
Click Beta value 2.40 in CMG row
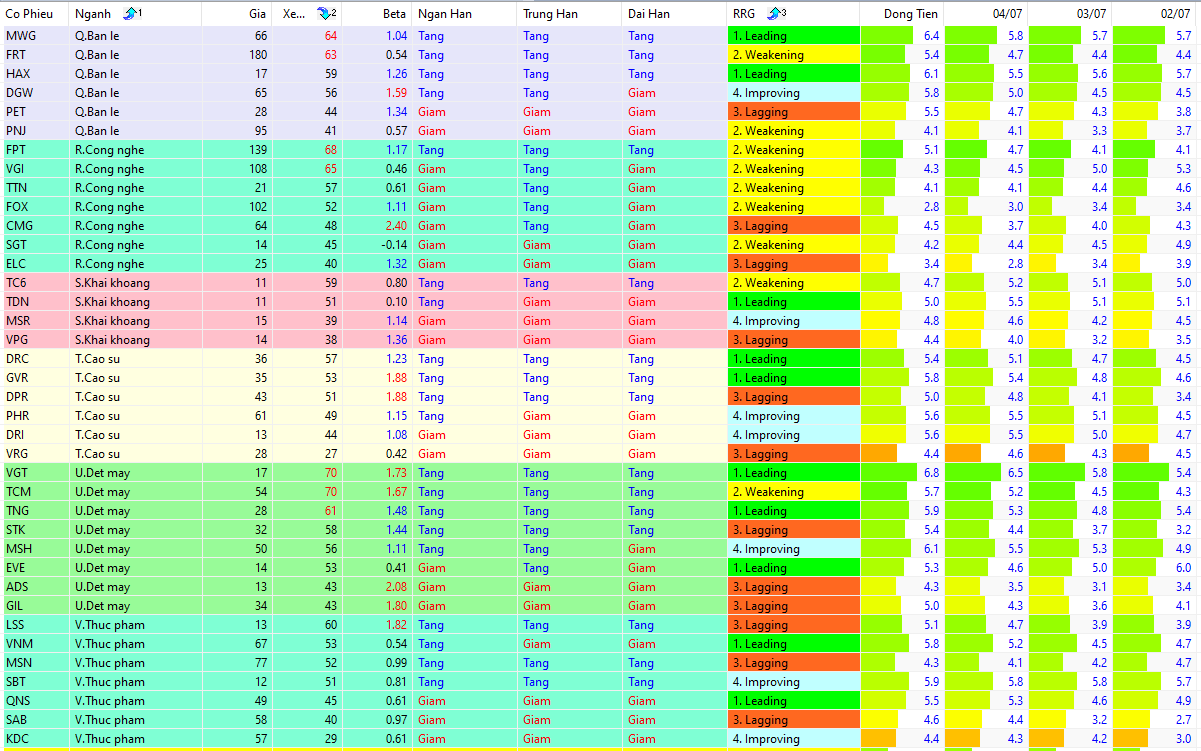(396, 226)
